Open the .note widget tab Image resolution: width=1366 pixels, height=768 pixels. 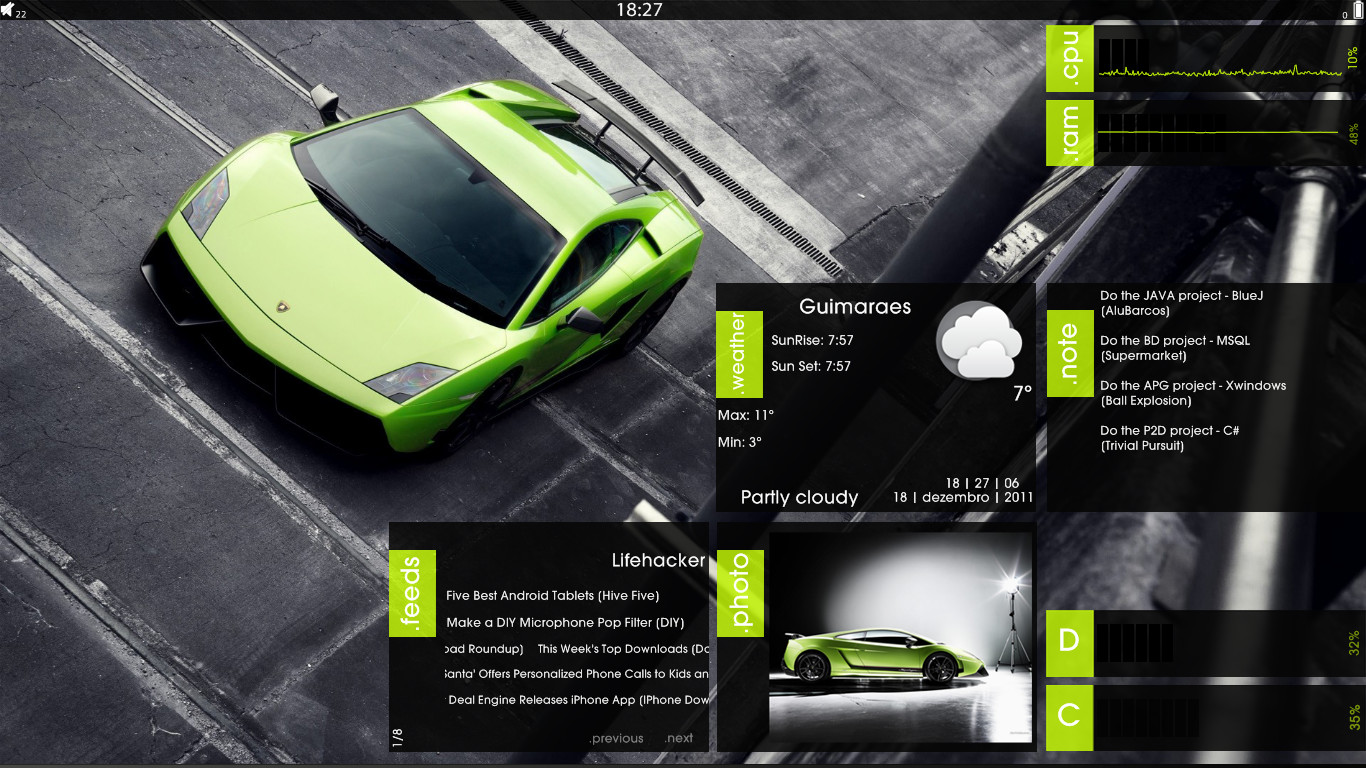1068,354
